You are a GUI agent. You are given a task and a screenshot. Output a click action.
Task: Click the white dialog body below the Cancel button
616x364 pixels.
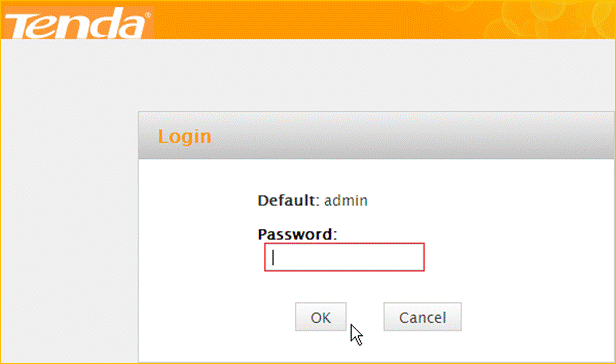(x=422, y=347)
